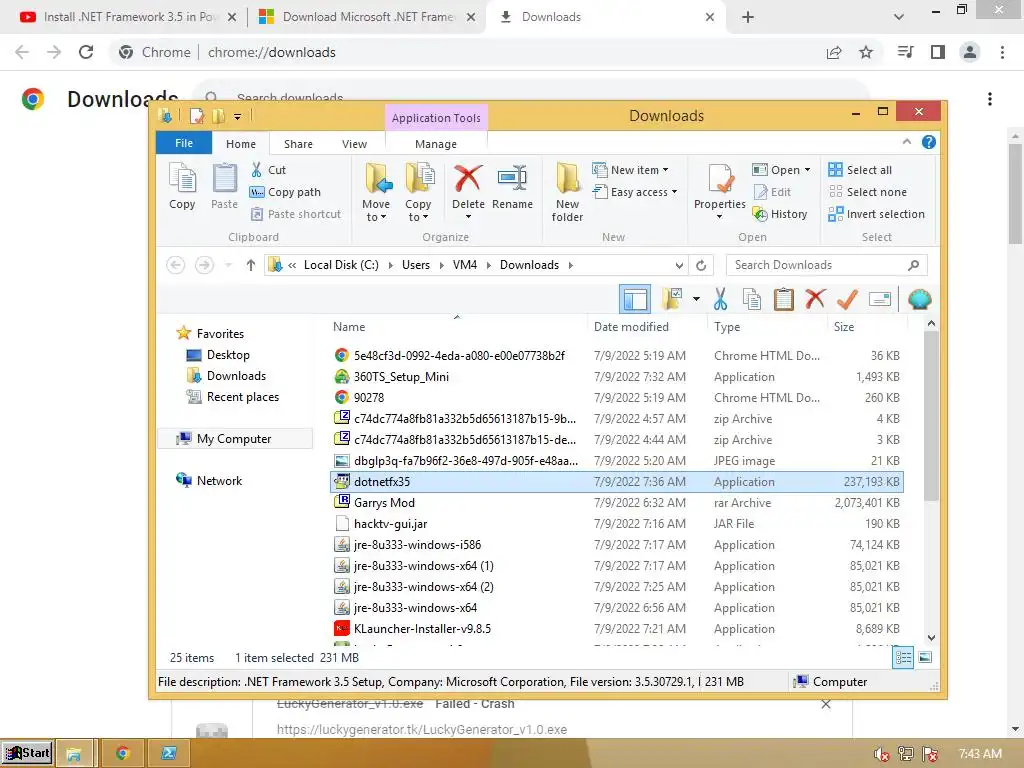Image resolution: width=1024 pixels, height=768 pixels.
Task: Switch to large icons view in status bar
Action: pos(925,658)
